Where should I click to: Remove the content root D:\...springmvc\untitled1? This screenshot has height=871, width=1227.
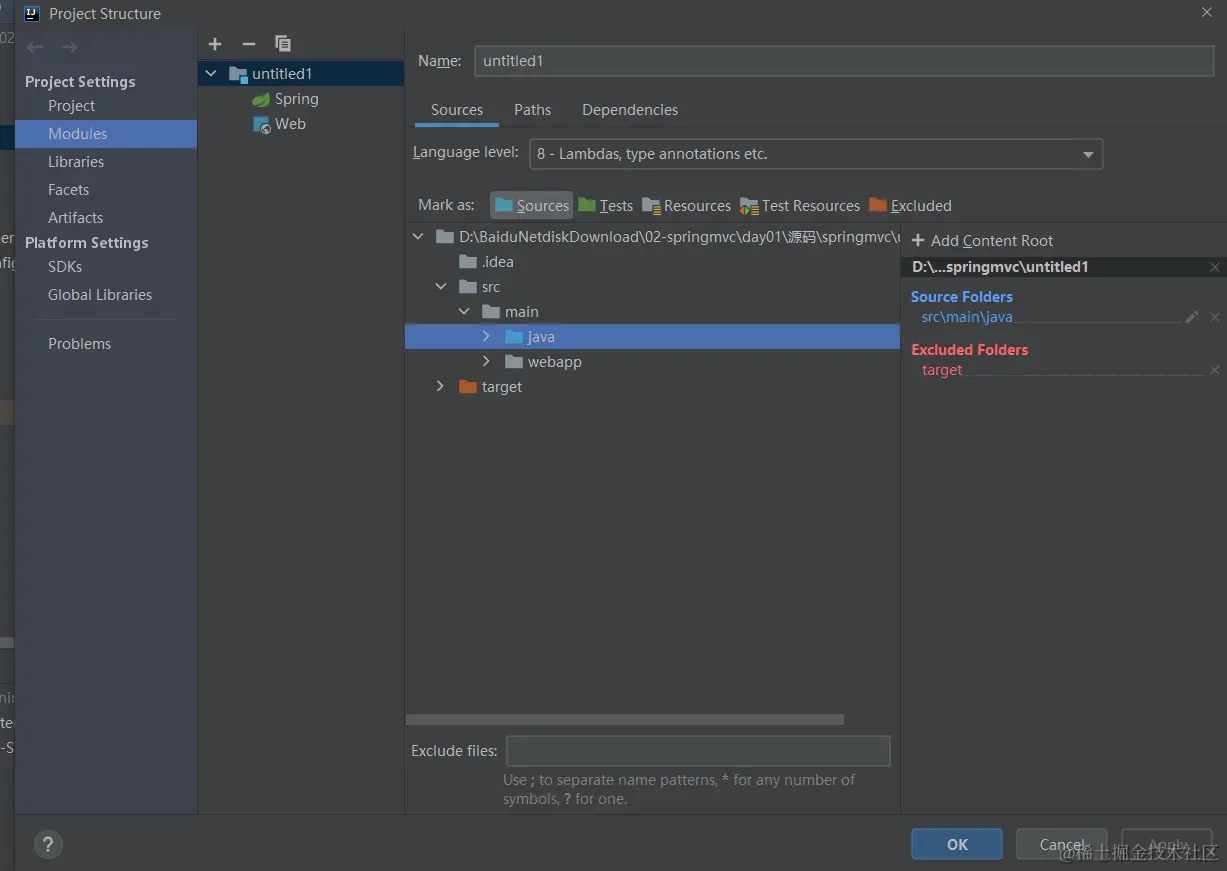[x=1215, y=267]
